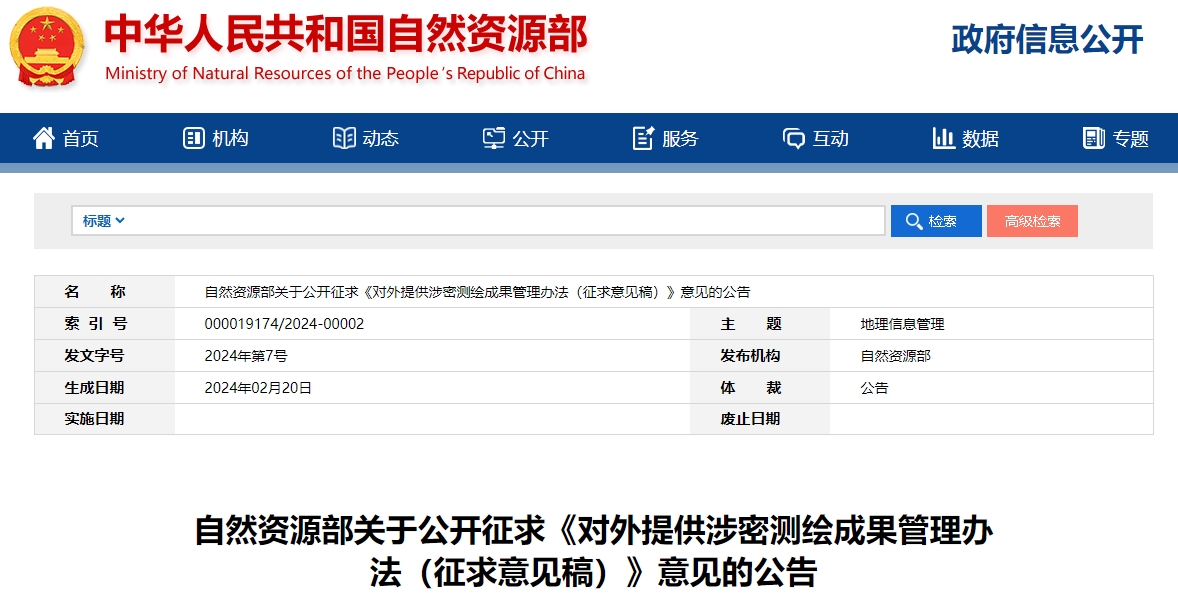This screenshot has height=596, width=1178.
Task: Open the 动态 navigation item
Action: point(366,138)
